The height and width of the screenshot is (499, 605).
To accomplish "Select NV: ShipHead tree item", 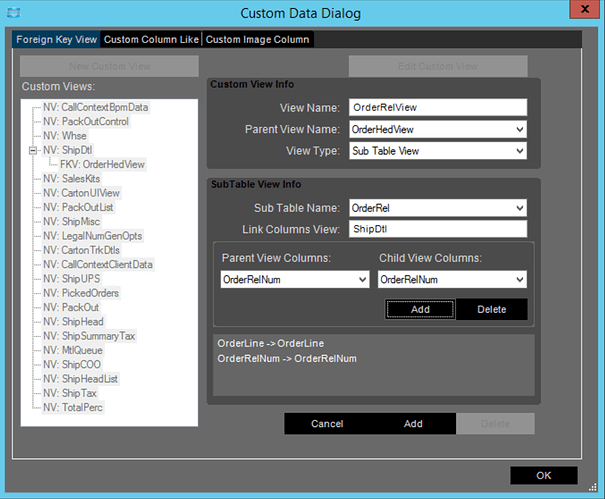I will 73,321.
